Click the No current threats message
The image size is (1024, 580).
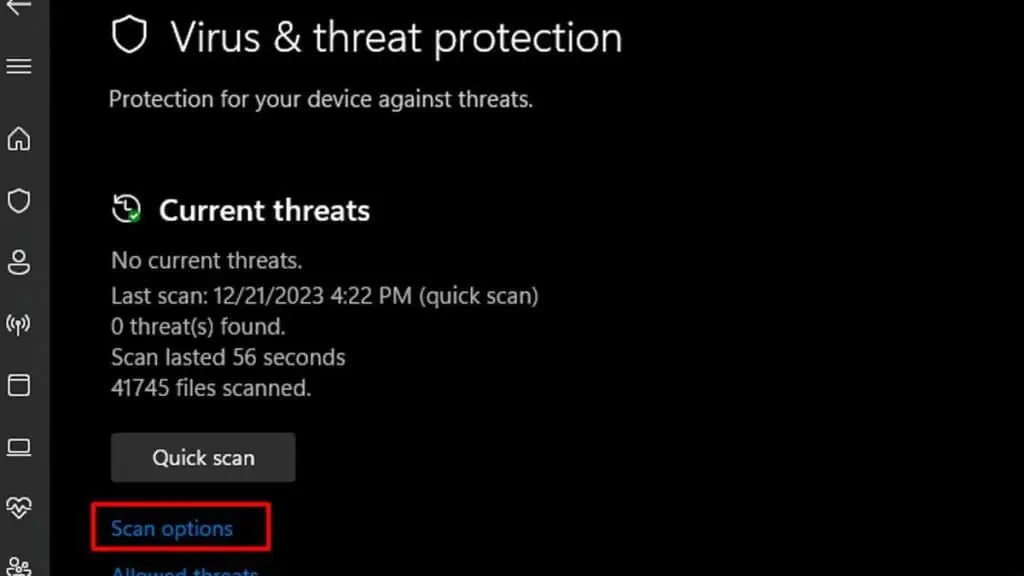coord(206,261)
